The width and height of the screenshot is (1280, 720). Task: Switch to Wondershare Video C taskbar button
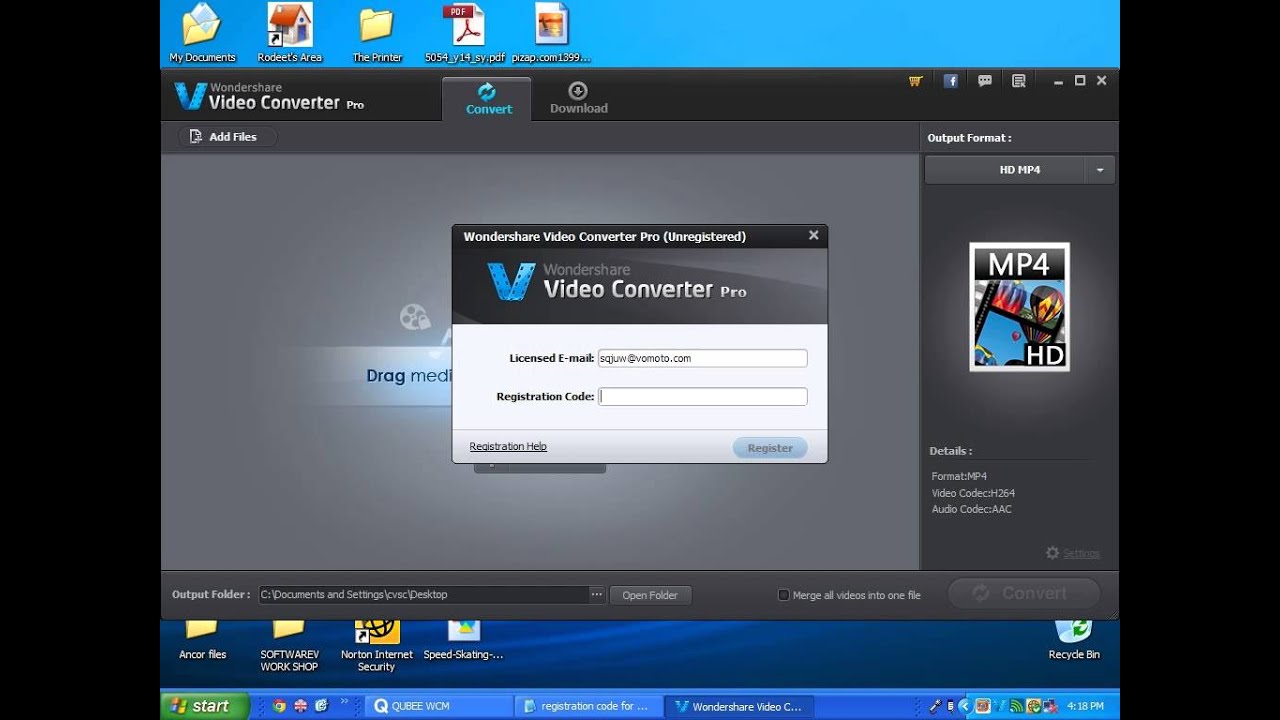tap(739, 706)
